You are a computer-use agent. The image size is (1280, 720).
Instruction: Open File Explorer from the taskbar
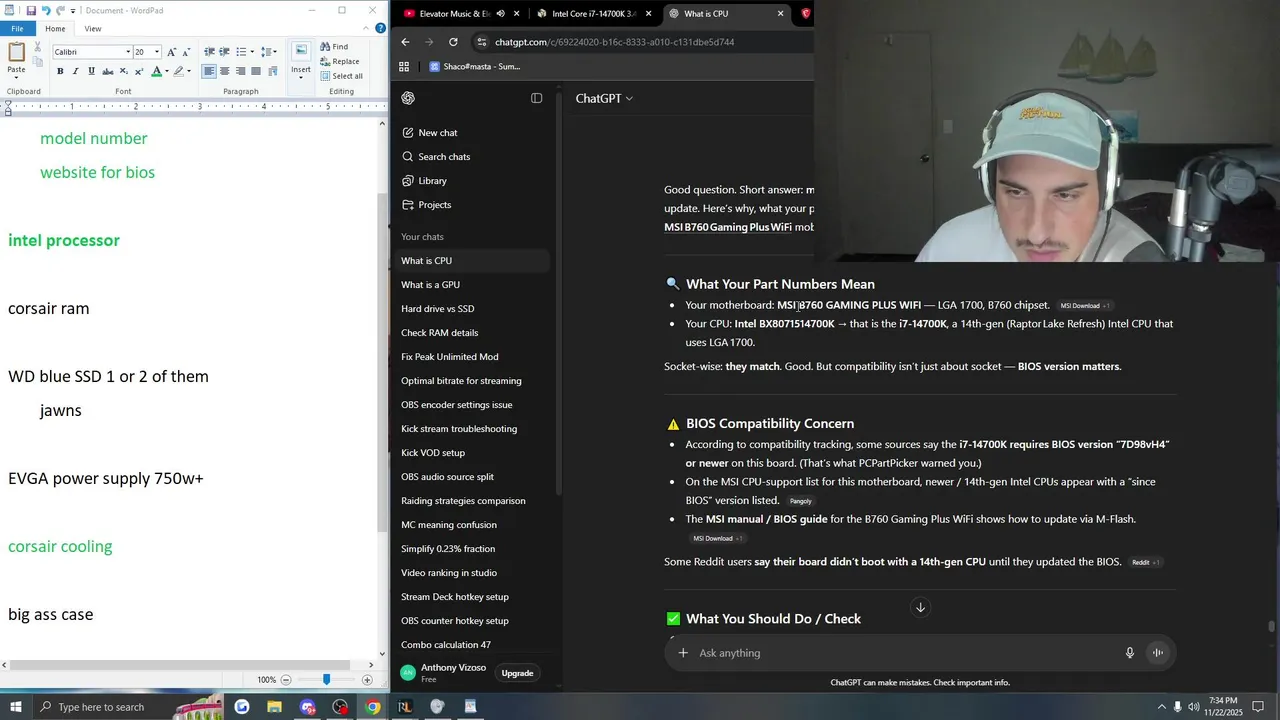[x=274, y=707]
